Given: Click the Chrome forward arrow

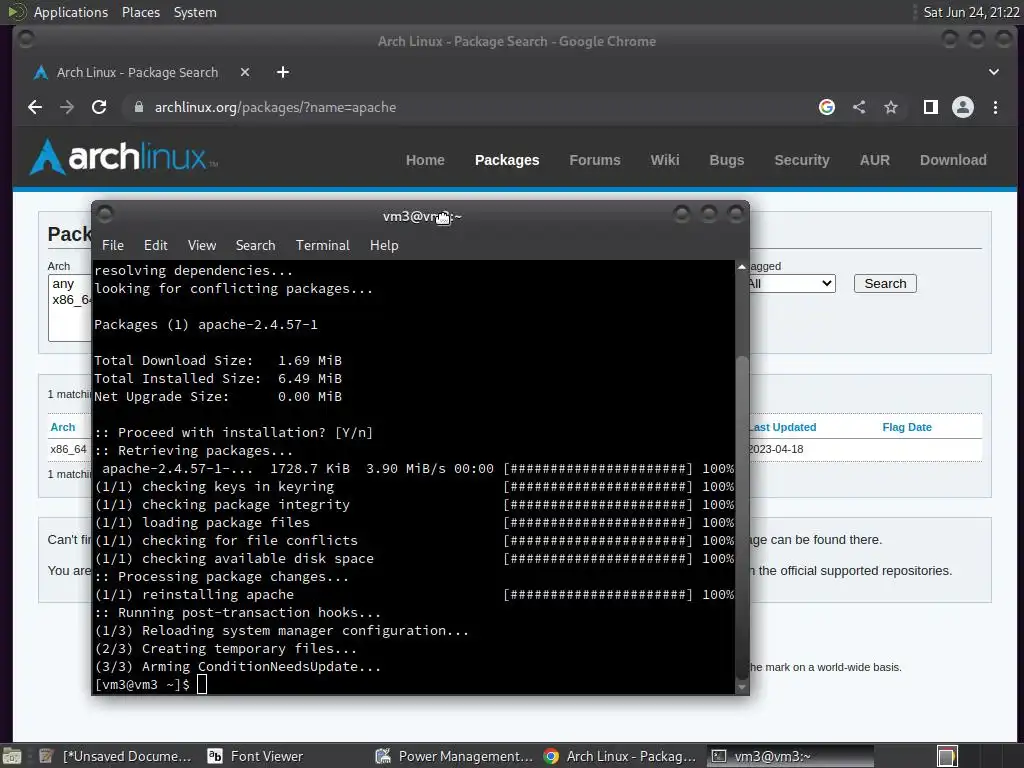Looking at the screenshot, I should [67, 107].
